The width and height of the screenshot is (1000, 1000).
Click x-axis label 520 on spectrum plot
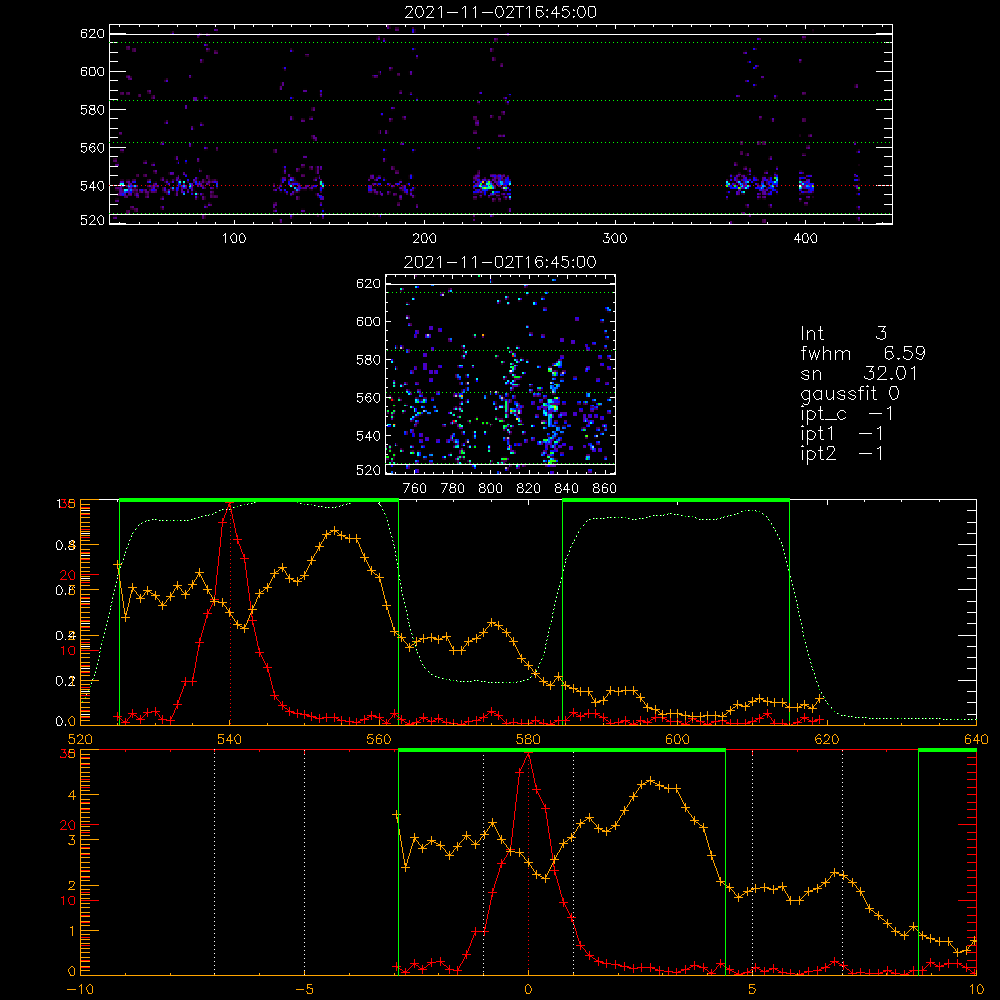[80, 739]
